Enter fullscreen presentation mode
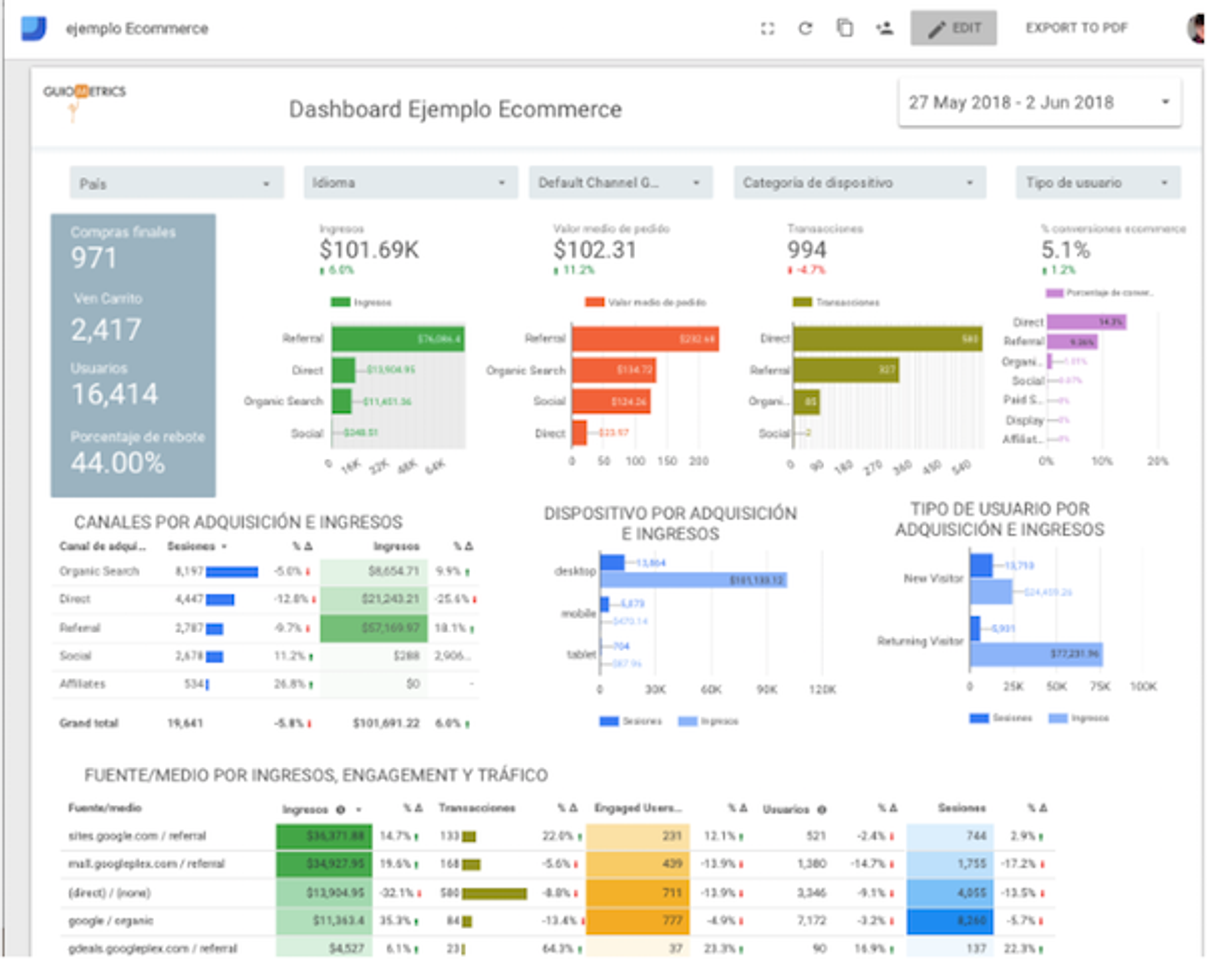Screen dimensions: 1208x960 [x=767, y=28]
